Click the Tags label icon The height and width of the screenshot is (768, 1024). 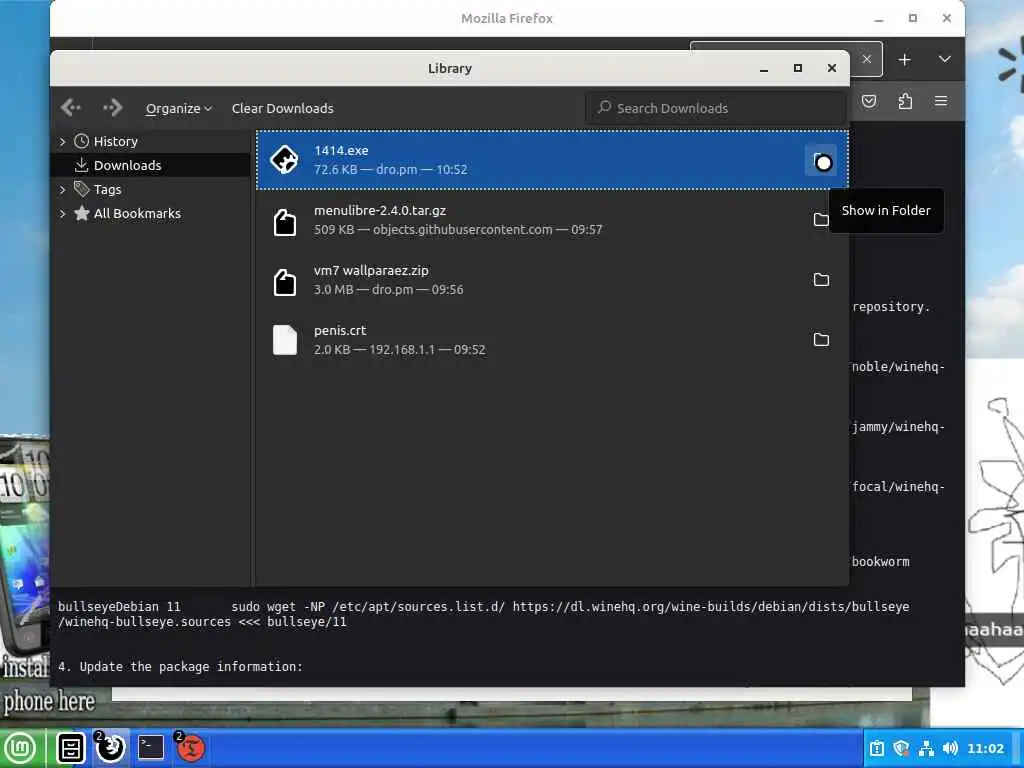pyautogui.click(x=82, y=189)
